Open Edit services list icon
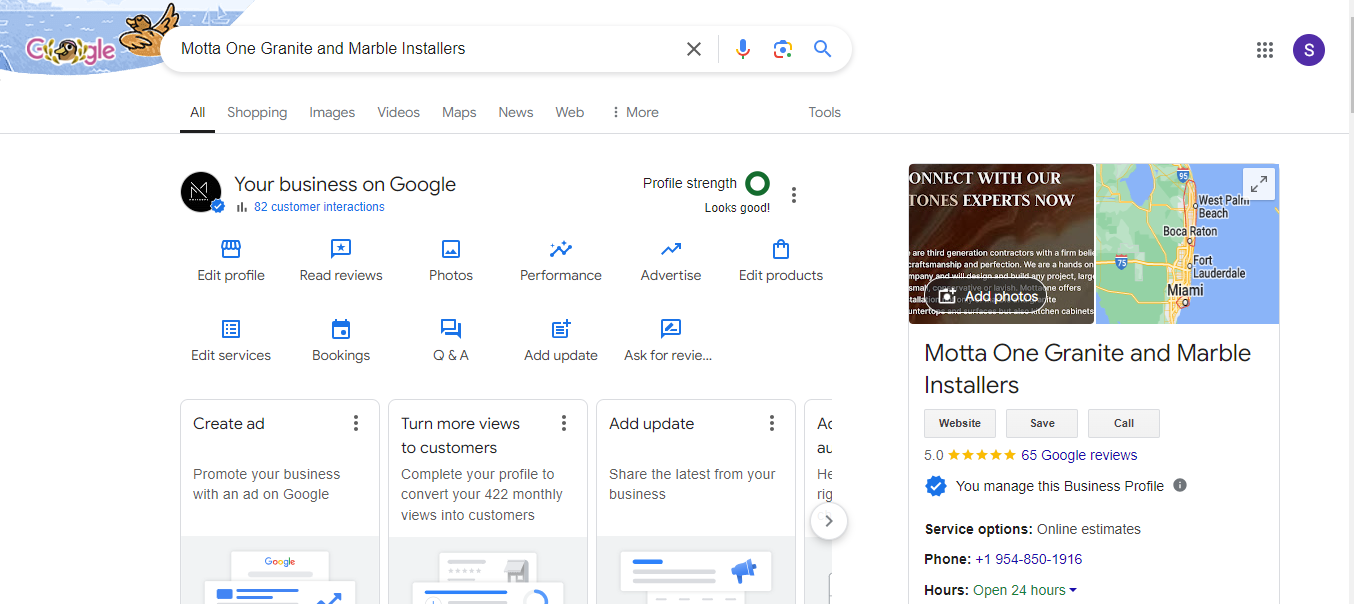This screenshot has height=604, width=1354. coord(231,329)
